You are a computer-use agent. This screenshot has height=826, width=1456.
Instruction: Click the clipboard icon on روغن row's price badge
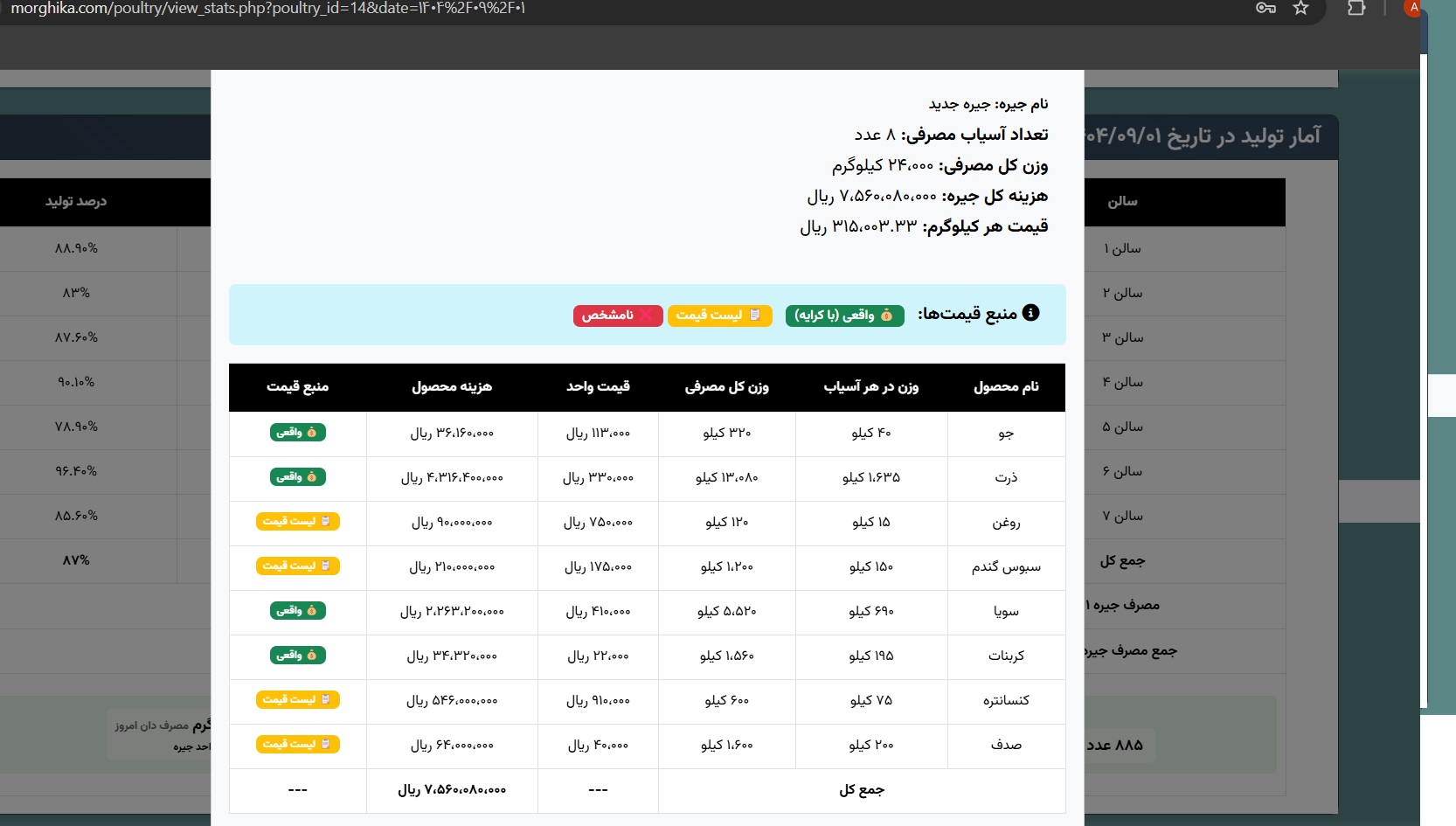tap(326, 522)
